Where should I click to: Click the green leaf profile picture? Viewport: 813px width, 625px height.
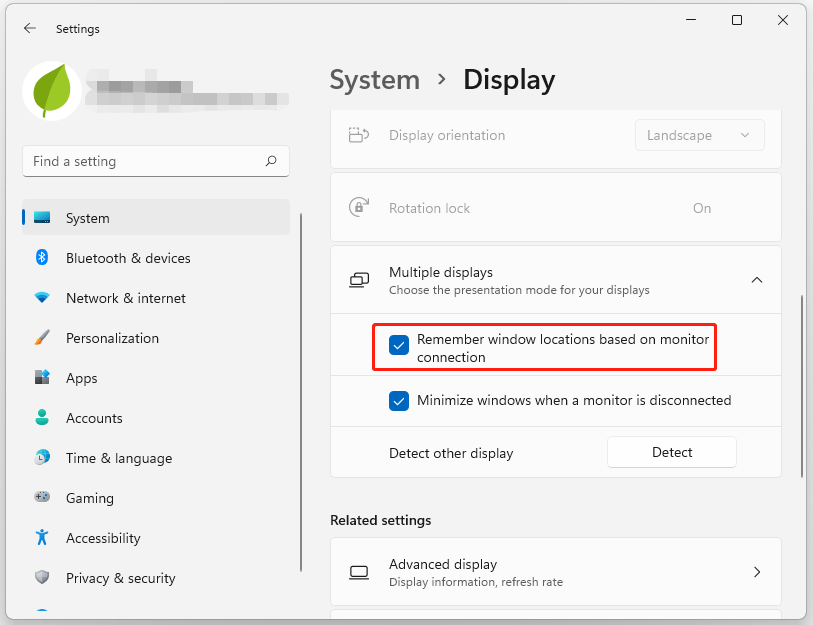coord(51,91)
